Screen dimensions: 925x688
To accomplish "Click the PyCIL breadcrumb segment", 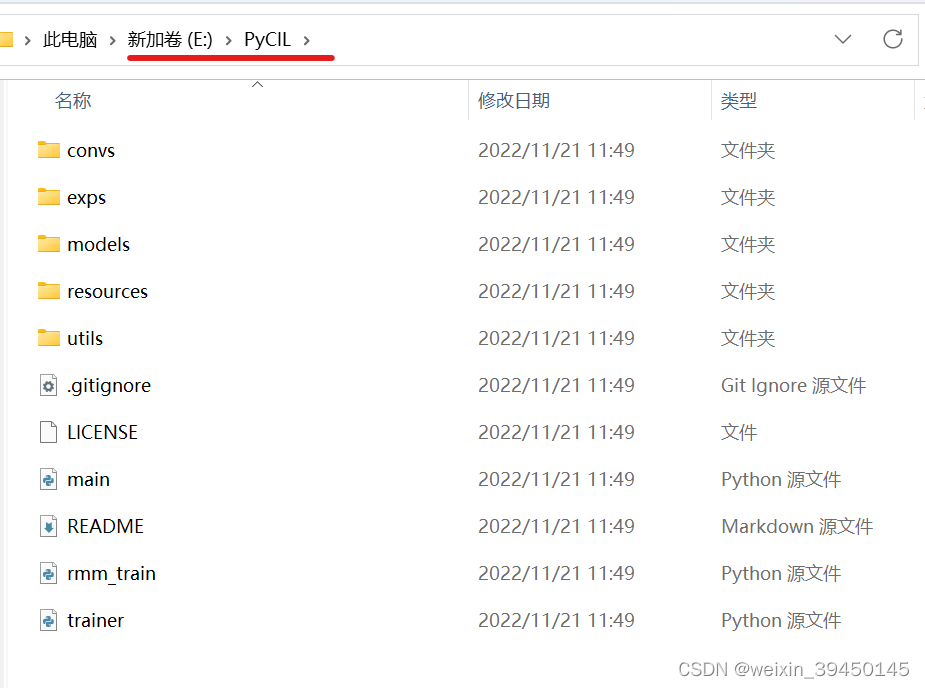I will 267,40.
